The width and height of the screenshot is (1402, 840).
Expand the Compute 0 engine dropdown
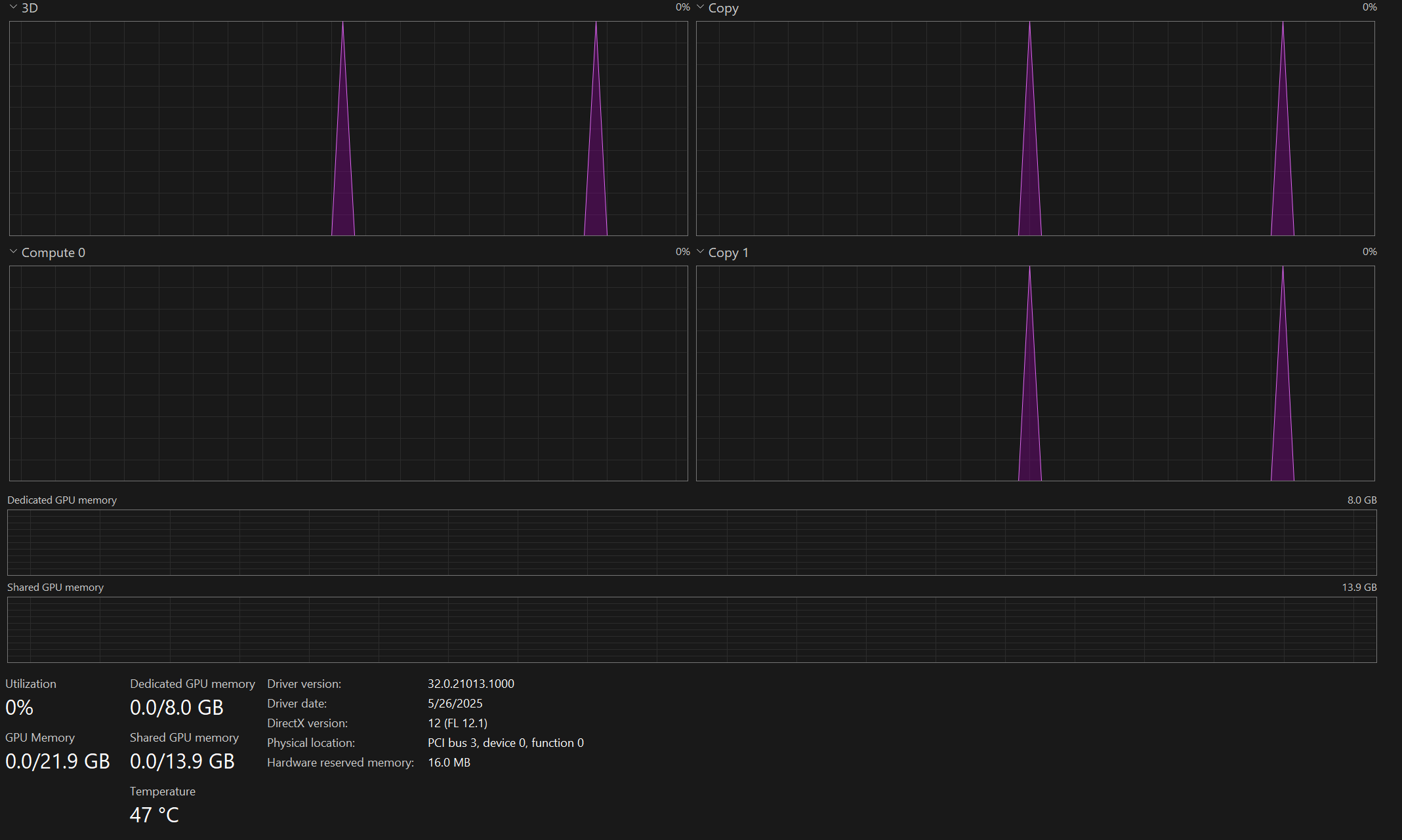[x=13, y=252]
